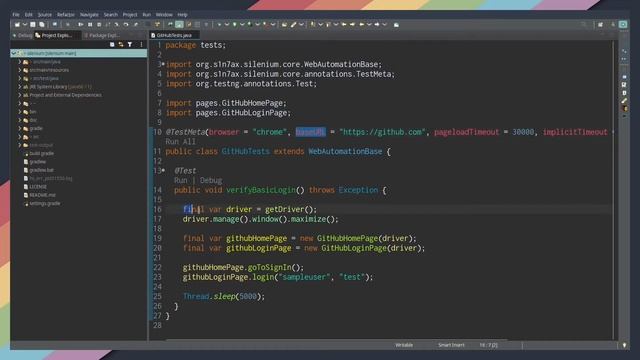
Task: Click the green Run launch icon
Action: [x=234, y=24]
